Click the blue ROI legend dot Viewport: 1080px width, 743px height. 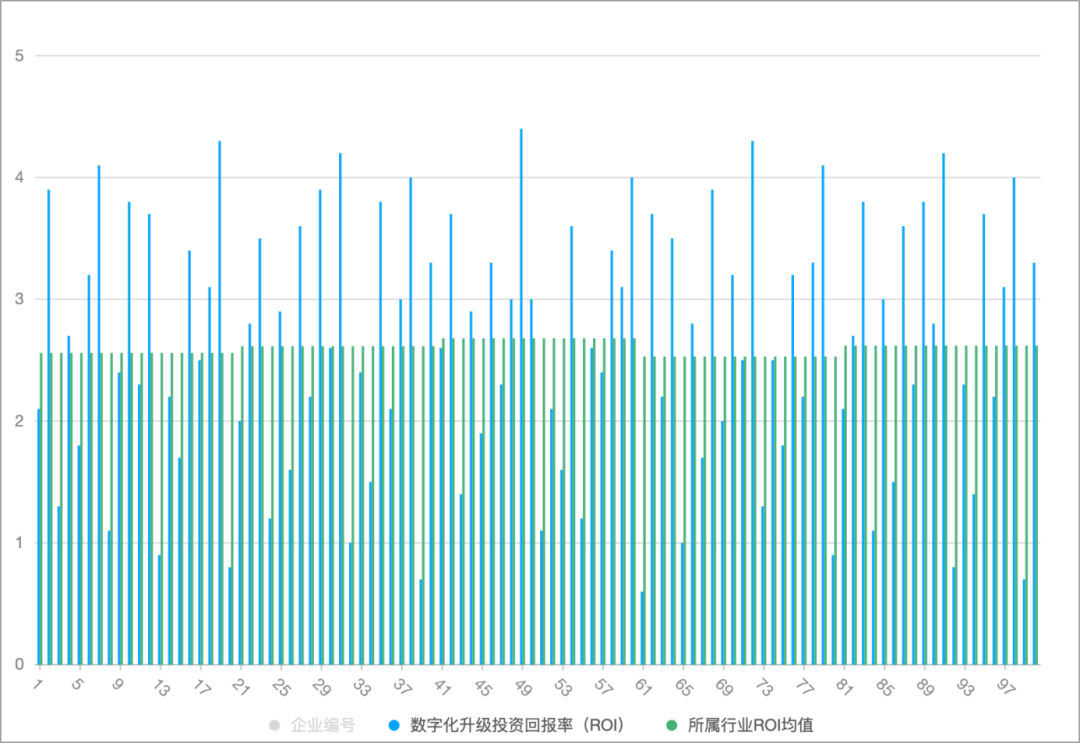[394, 725]
